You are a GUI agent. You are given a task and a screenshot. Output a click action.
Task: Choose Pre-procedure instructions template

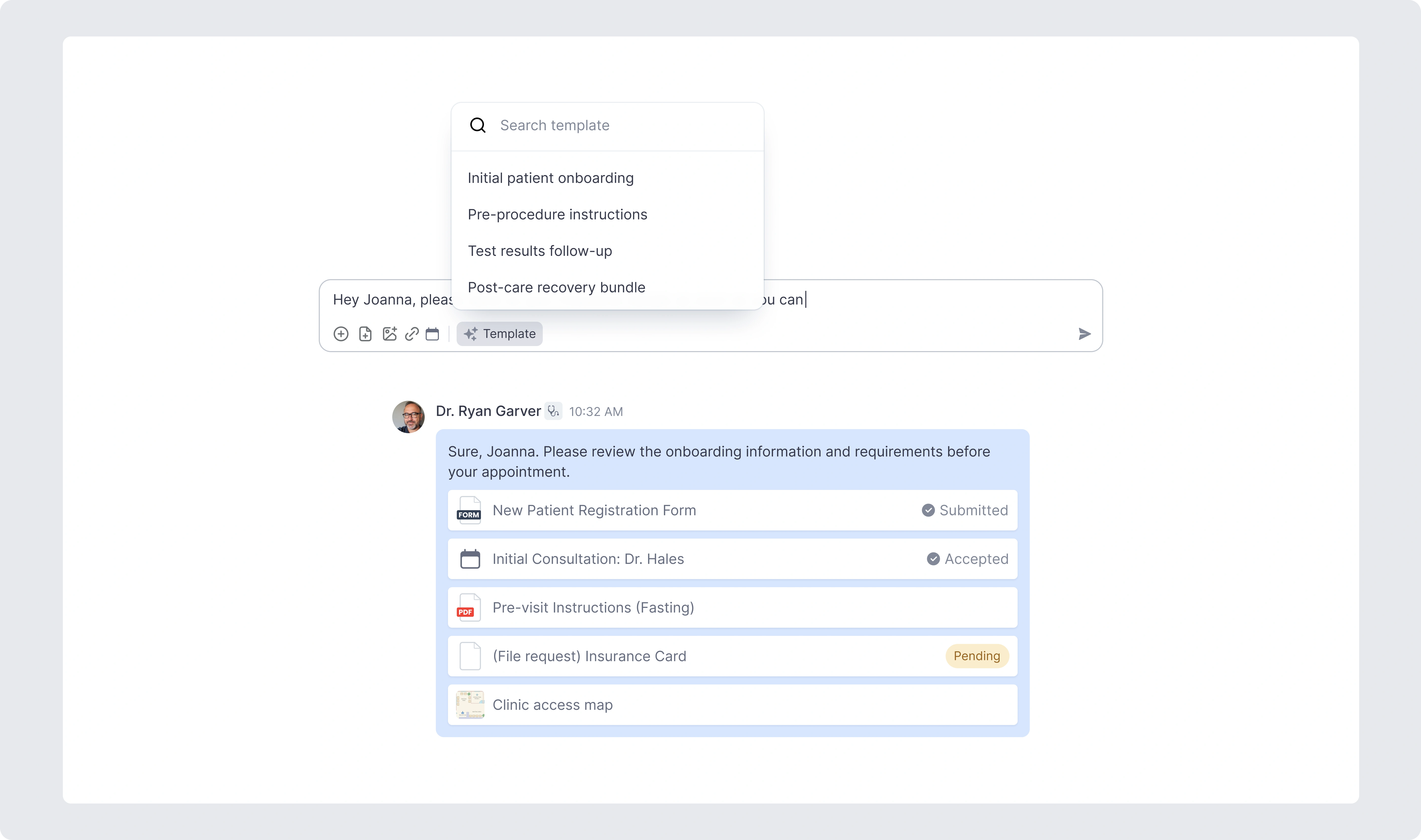[x=557, y=215]
